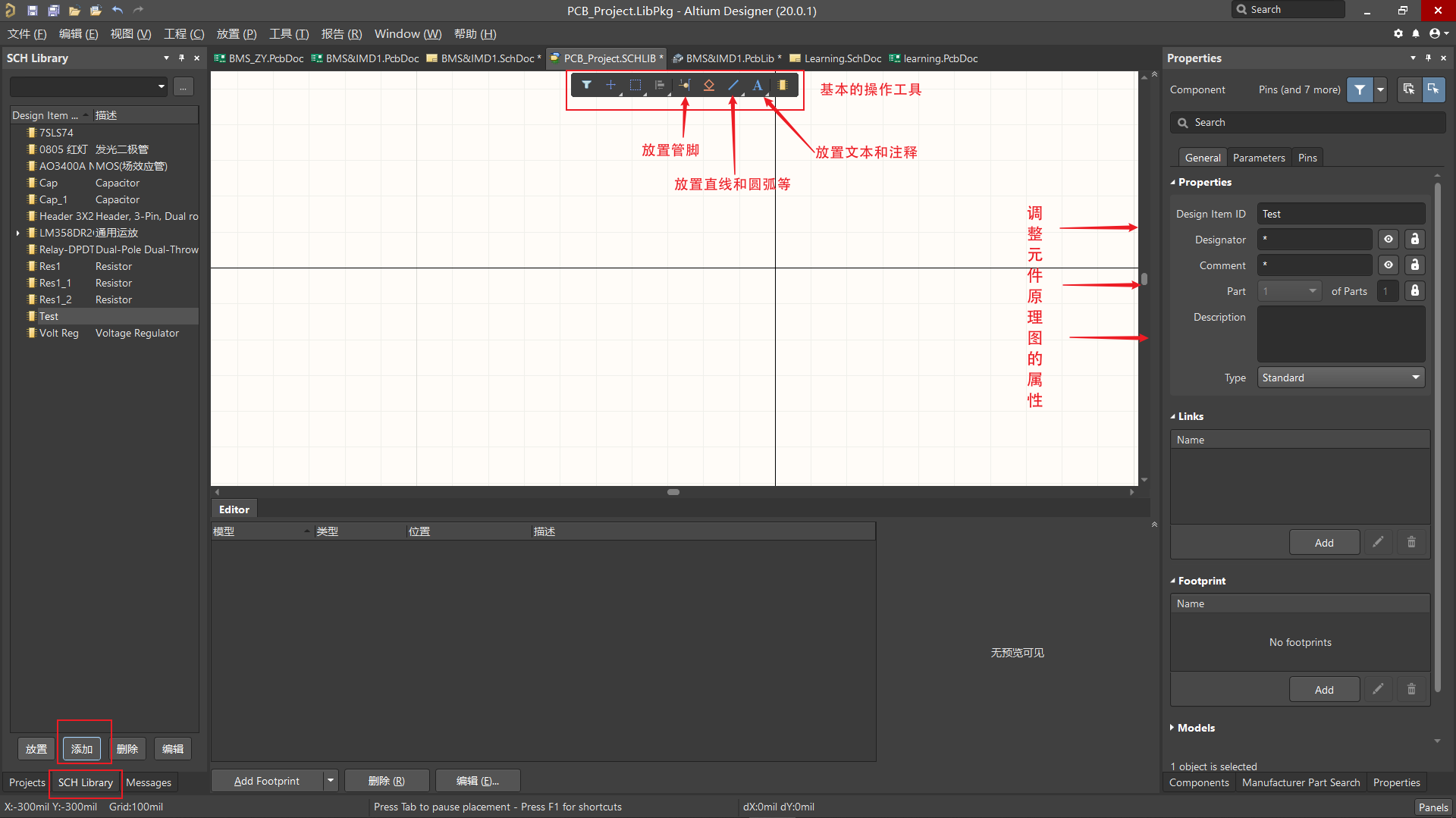The width and height of the screenshot is (1456, 818).
Task: Click the Undo arrow icon
Action: 118,11
